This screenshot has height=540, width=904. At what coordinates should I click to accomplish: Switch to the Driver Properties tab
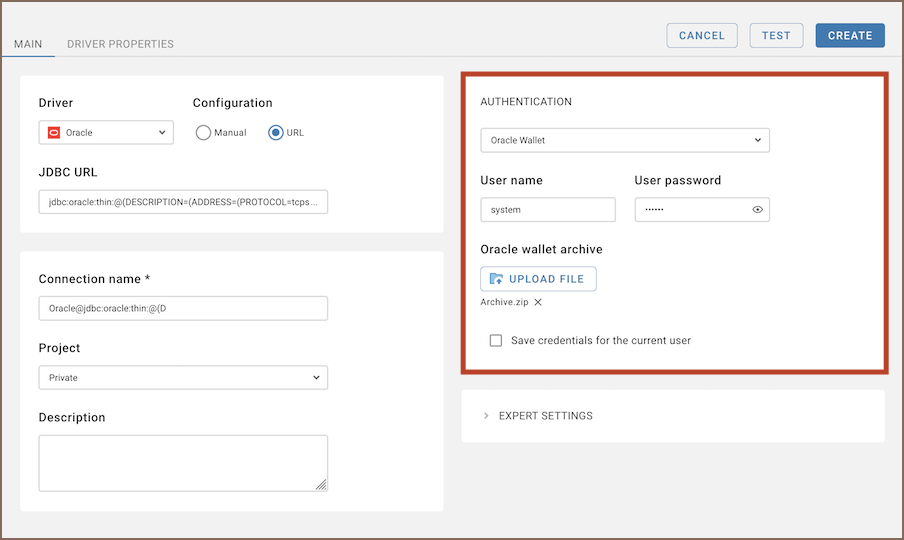point(120,44)
